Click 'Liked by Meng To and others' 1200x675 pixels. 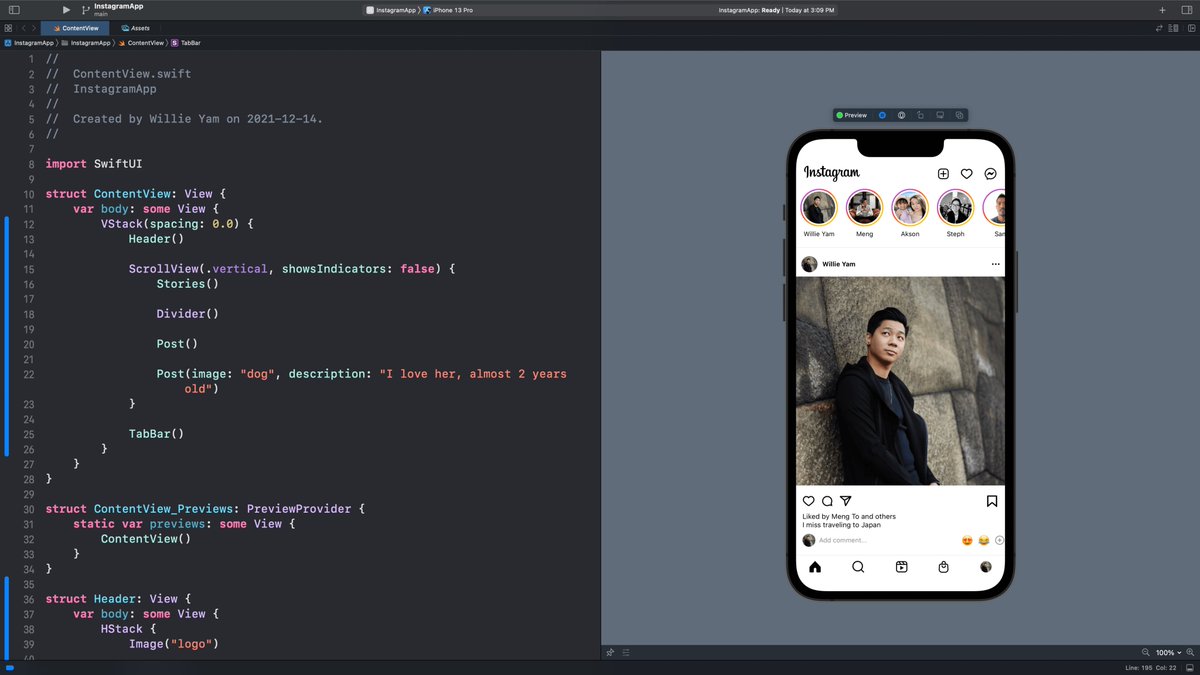849,516
